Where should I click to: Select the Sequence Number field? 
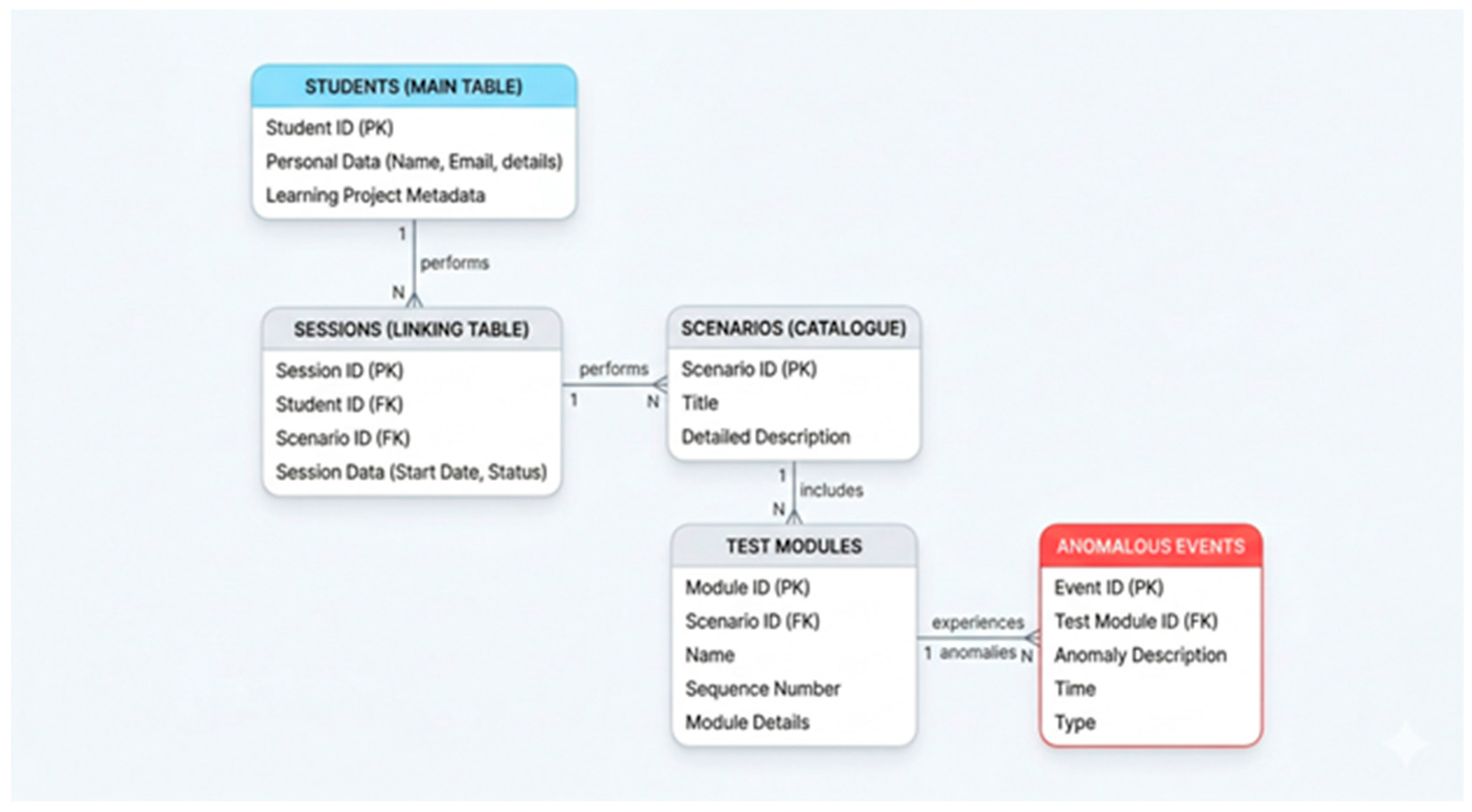[x=762, y=689]
